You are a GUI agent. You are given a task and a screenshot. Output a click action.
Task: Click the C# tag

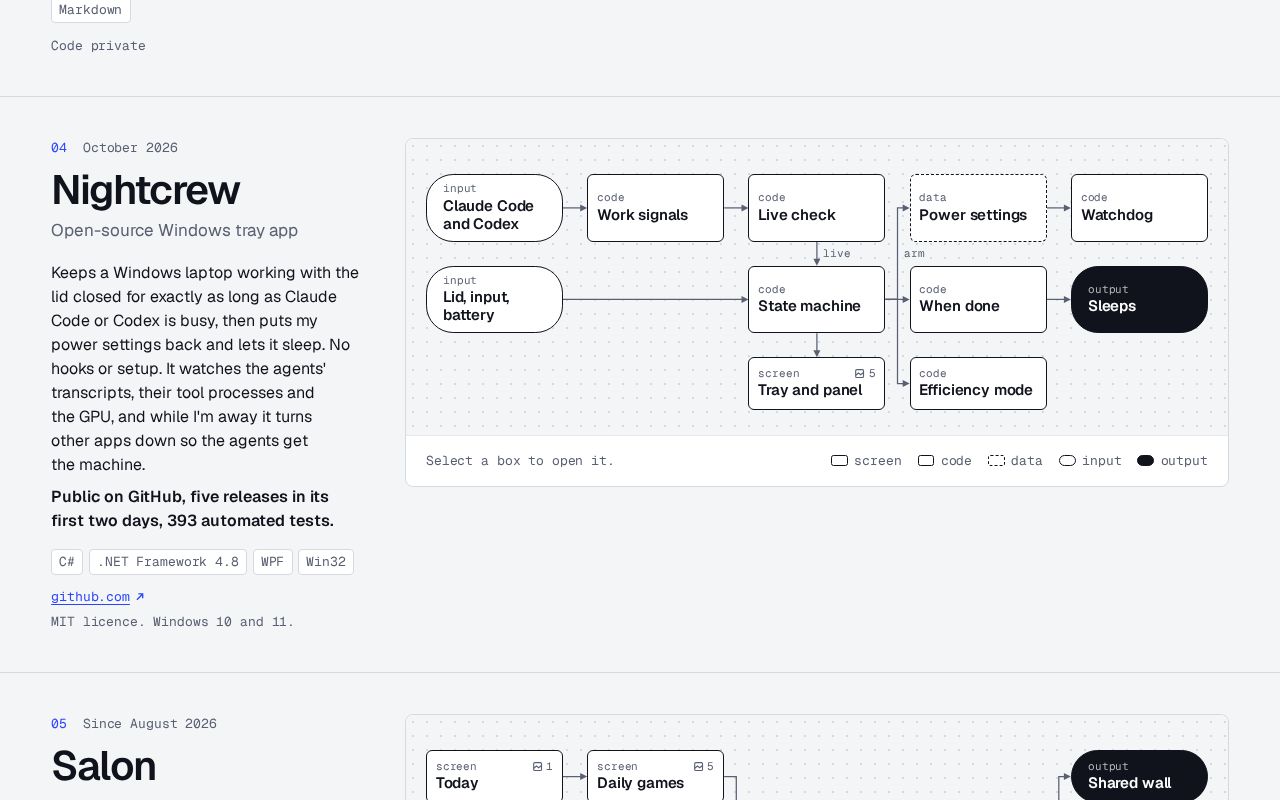tap(67, 562)
